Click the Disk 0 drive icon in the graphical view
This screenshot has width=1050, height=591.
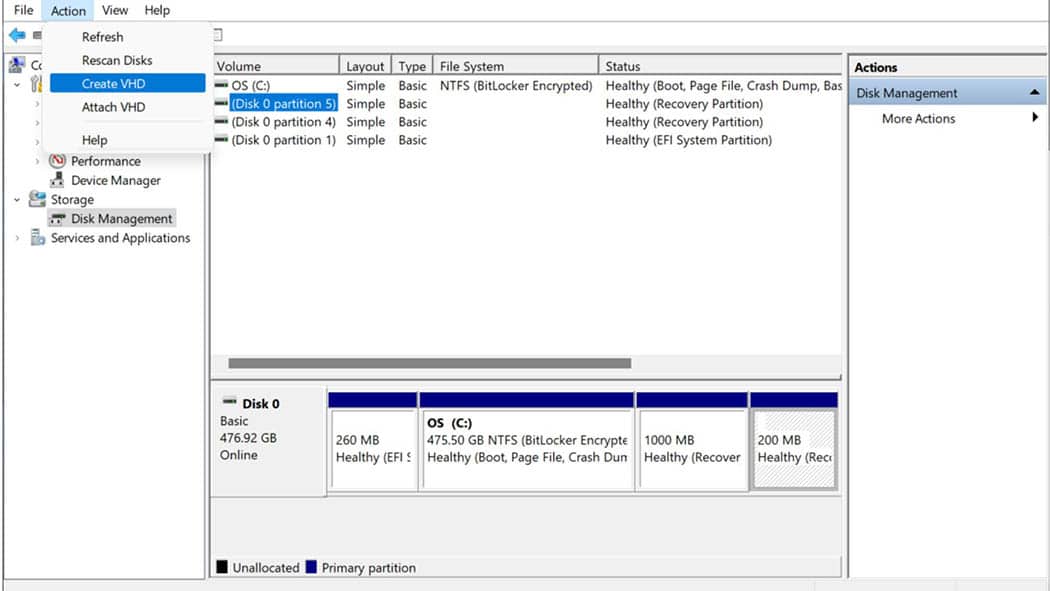[230, 402]
